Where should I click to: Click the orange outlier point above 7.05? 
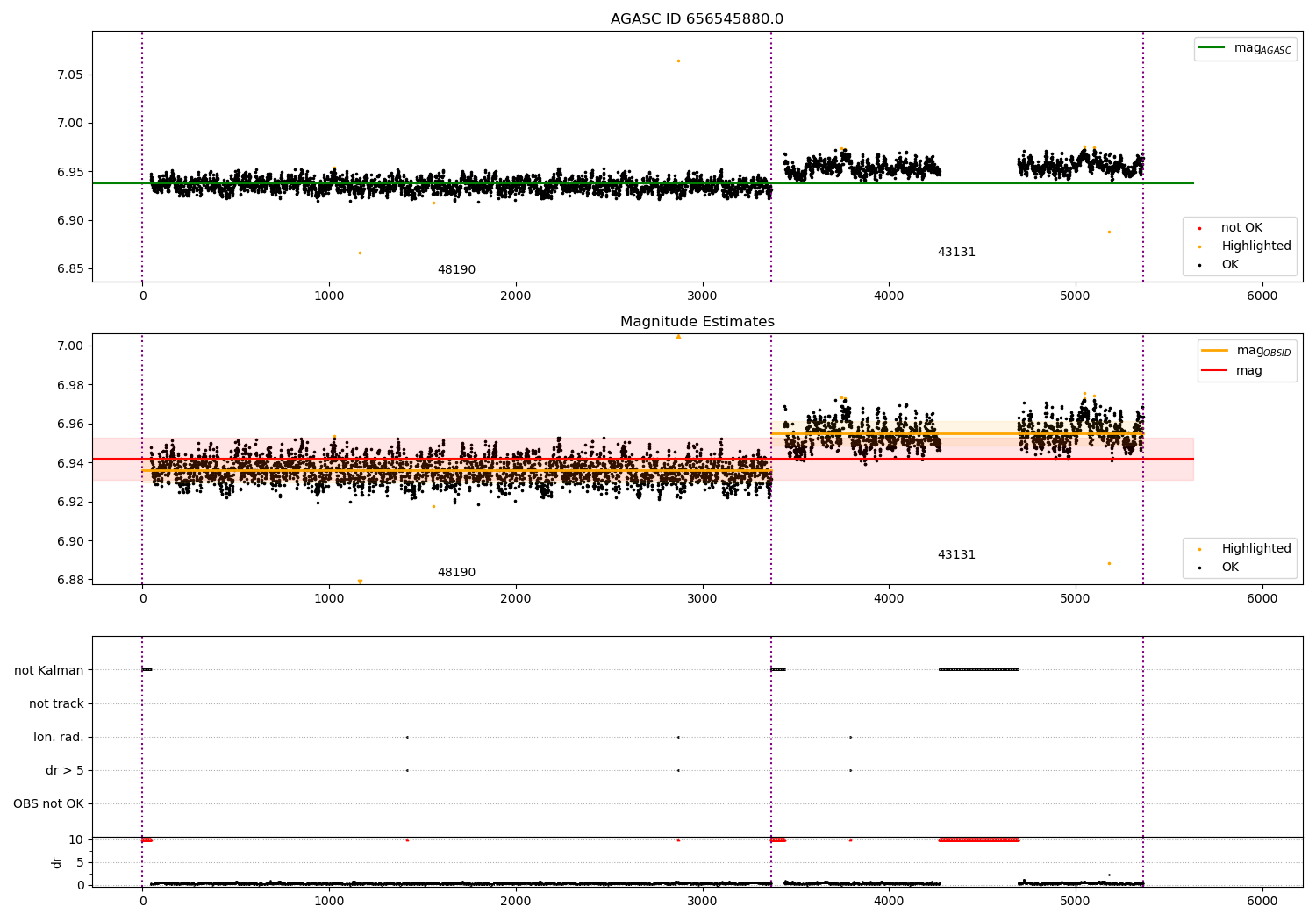point(678,61)
